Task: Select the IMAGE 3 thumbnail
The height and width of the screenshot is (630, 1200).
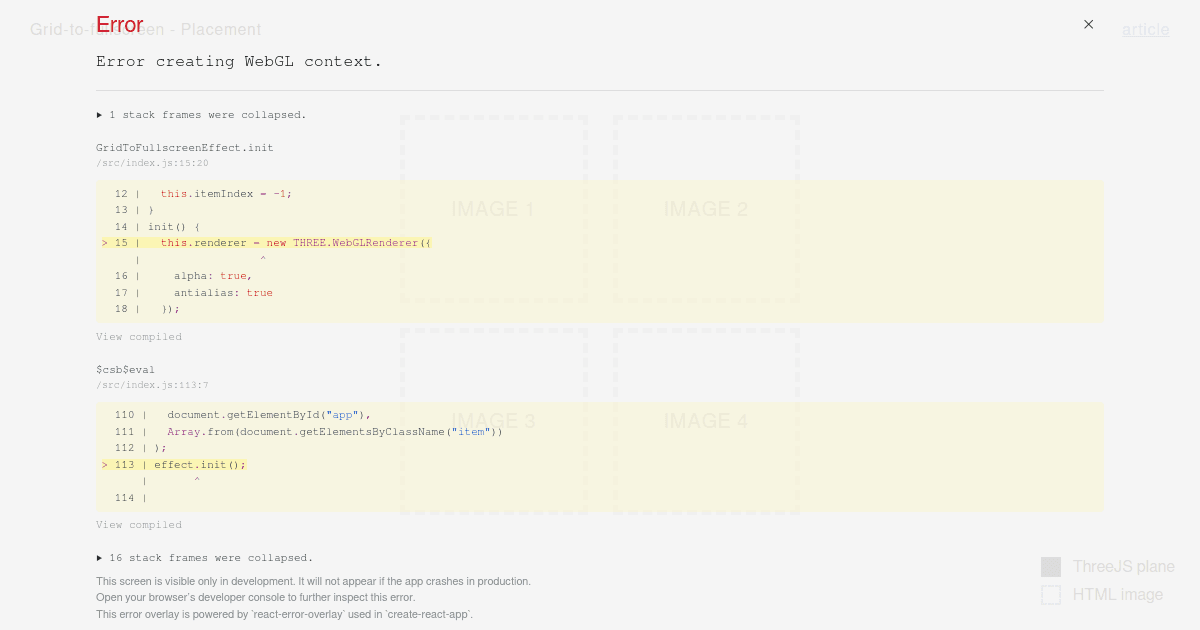Action: pyautogui.click(x=492, y=421)
